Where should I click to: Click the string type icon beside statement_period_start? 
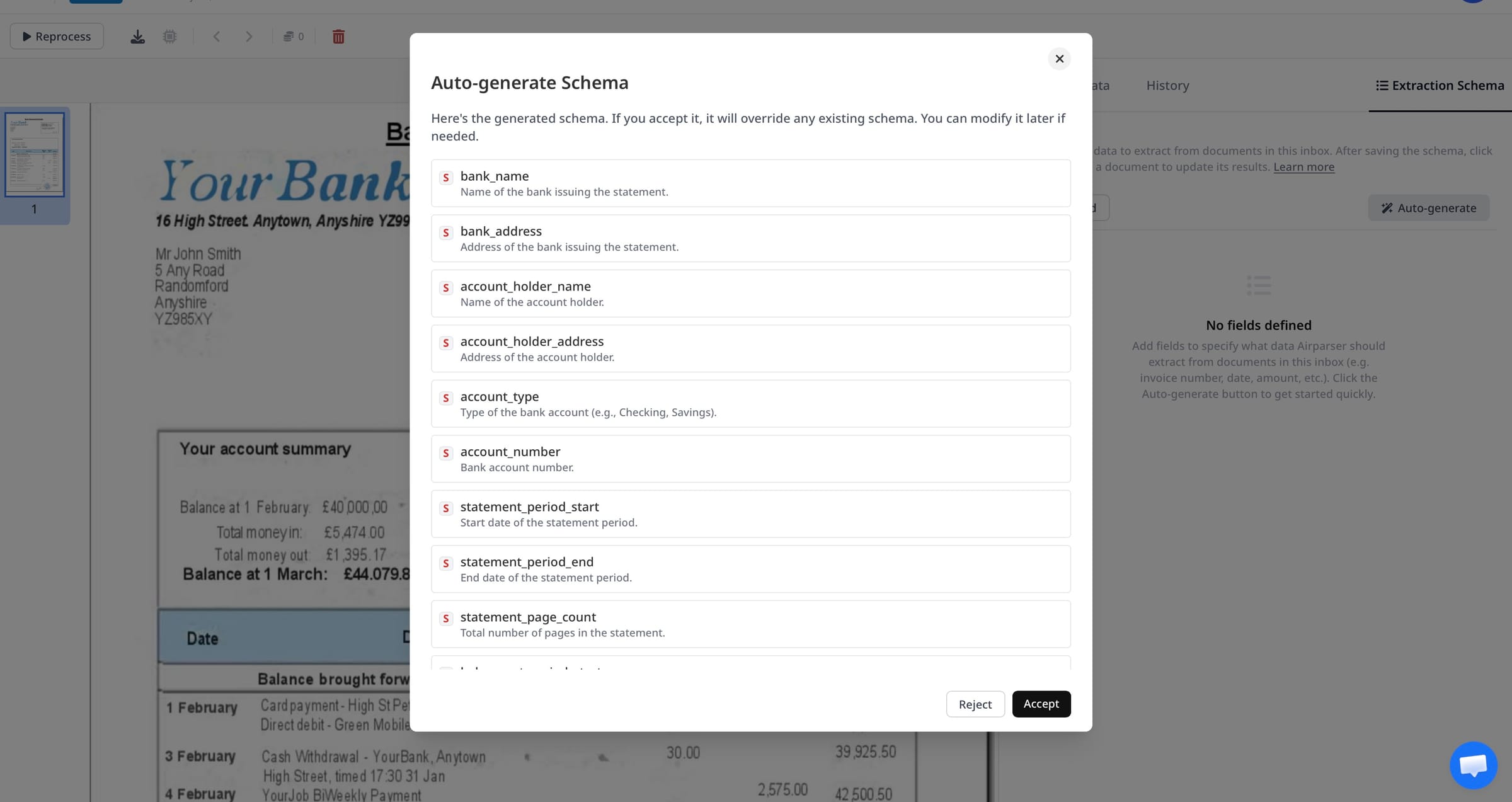(x=446, y=508)
